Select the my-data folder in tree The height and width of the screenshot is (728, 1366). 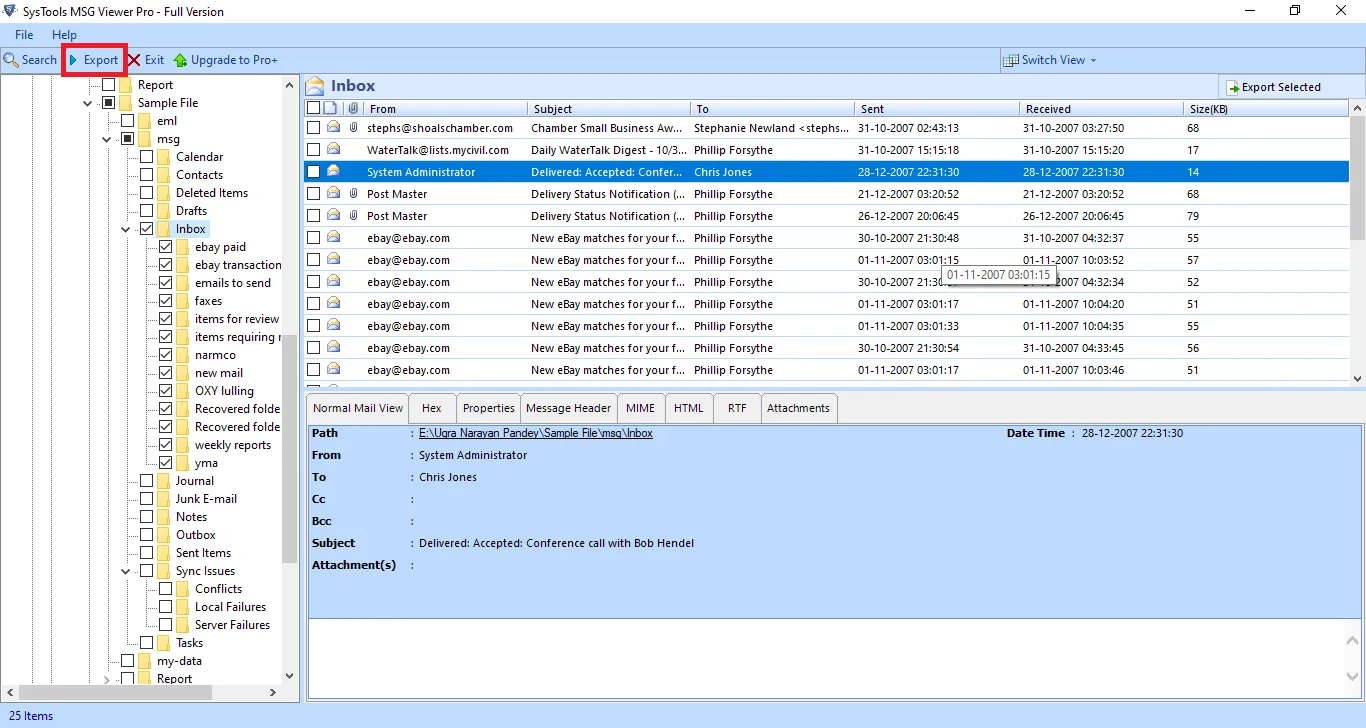(179, 661)
